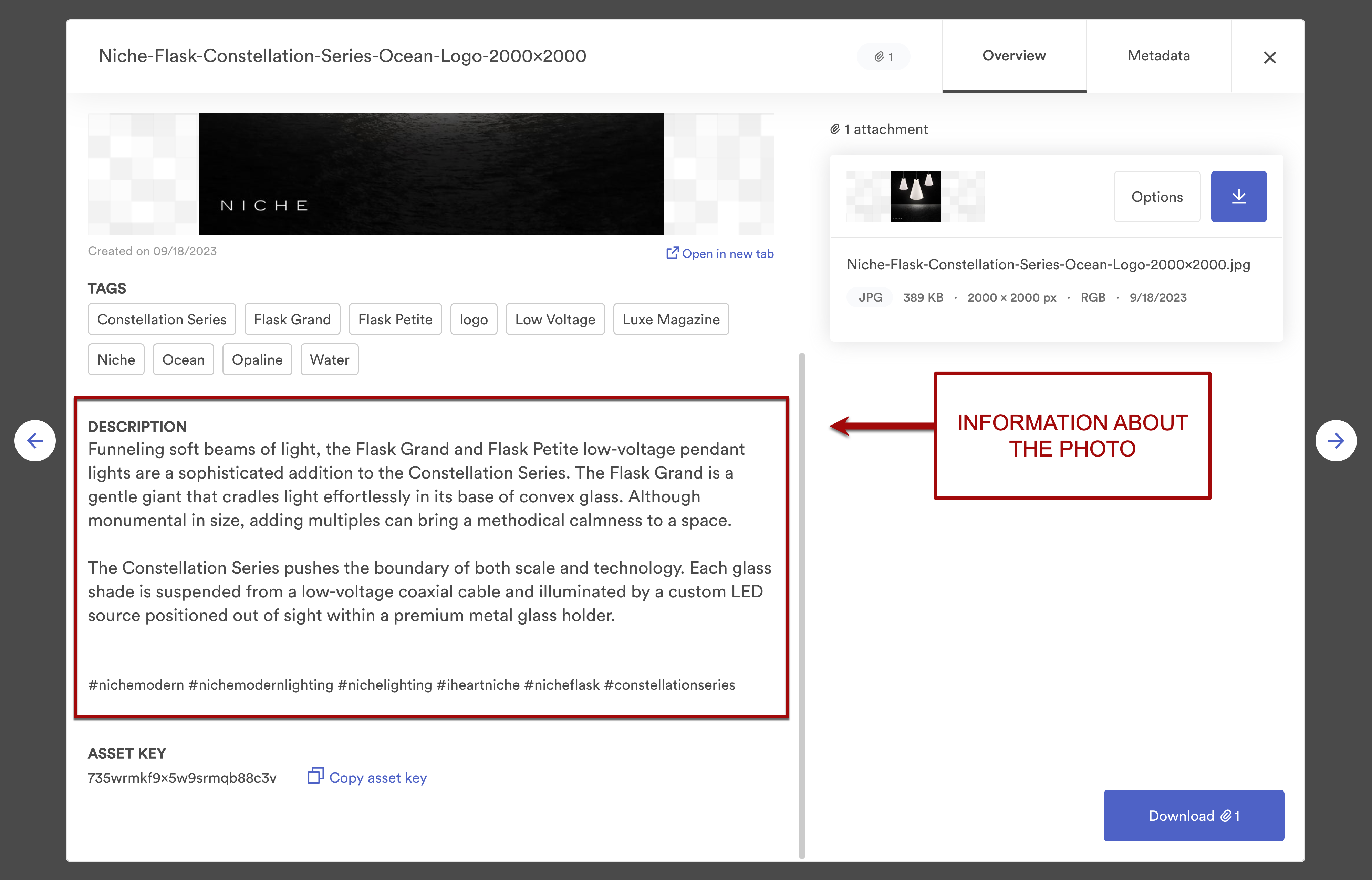Copy asset key link
The height and width of the screenshot is (880, 1372).
tap(367, 777)
